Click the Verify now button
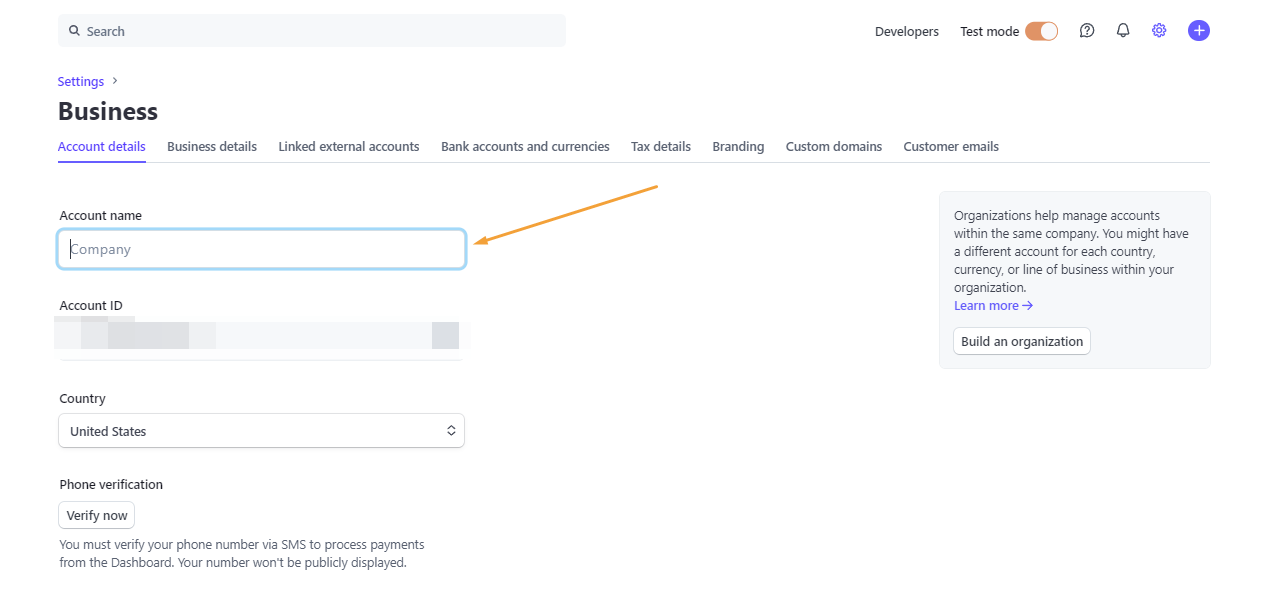Image resolution: width=1269 pixels, height=592 pixels. 97,515
